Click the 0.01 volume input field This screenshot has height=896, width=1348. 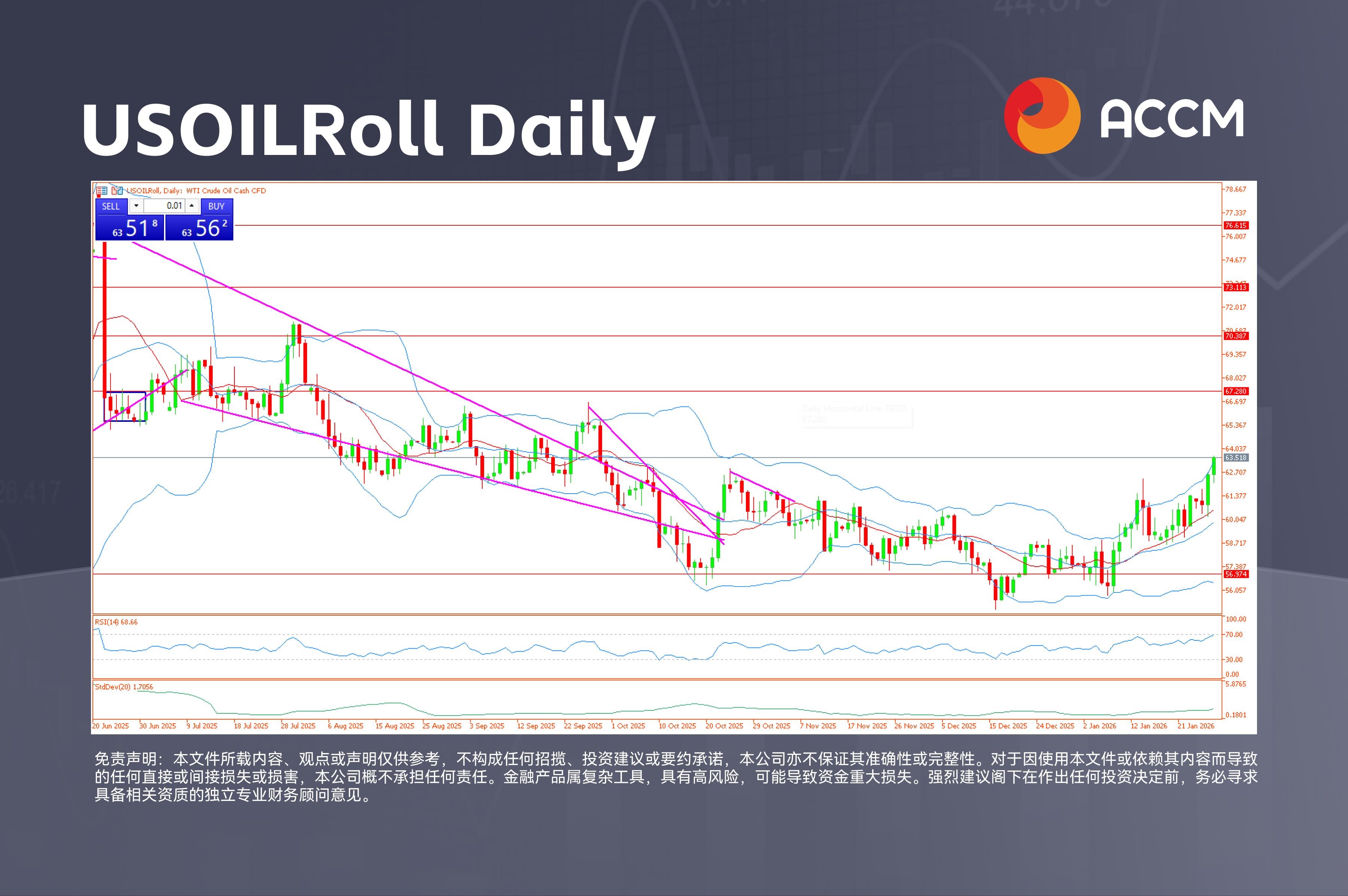164,206
